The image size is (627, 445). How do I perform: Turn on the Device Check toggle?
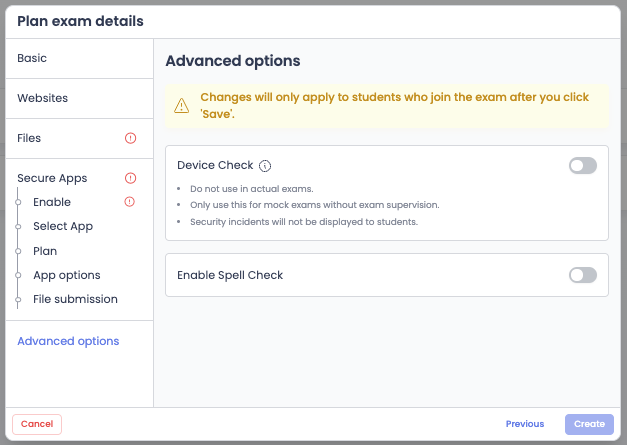click(x=583, y=166)
